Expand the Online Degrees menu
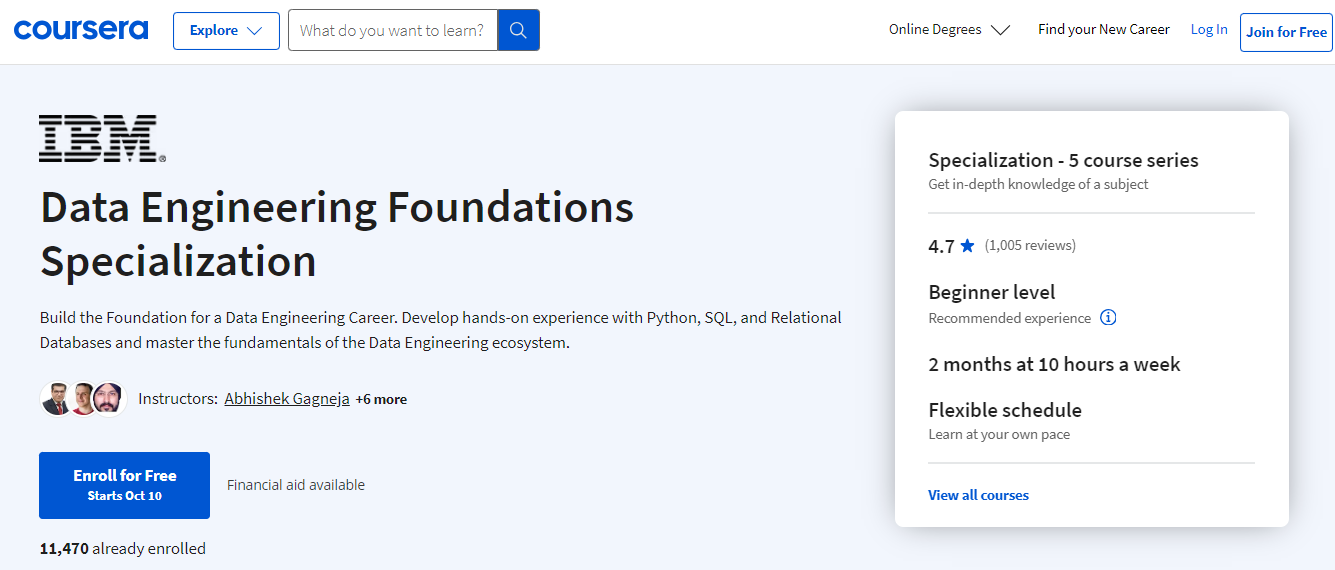This screenshot has width=1335, height=570. coord(949,30)
